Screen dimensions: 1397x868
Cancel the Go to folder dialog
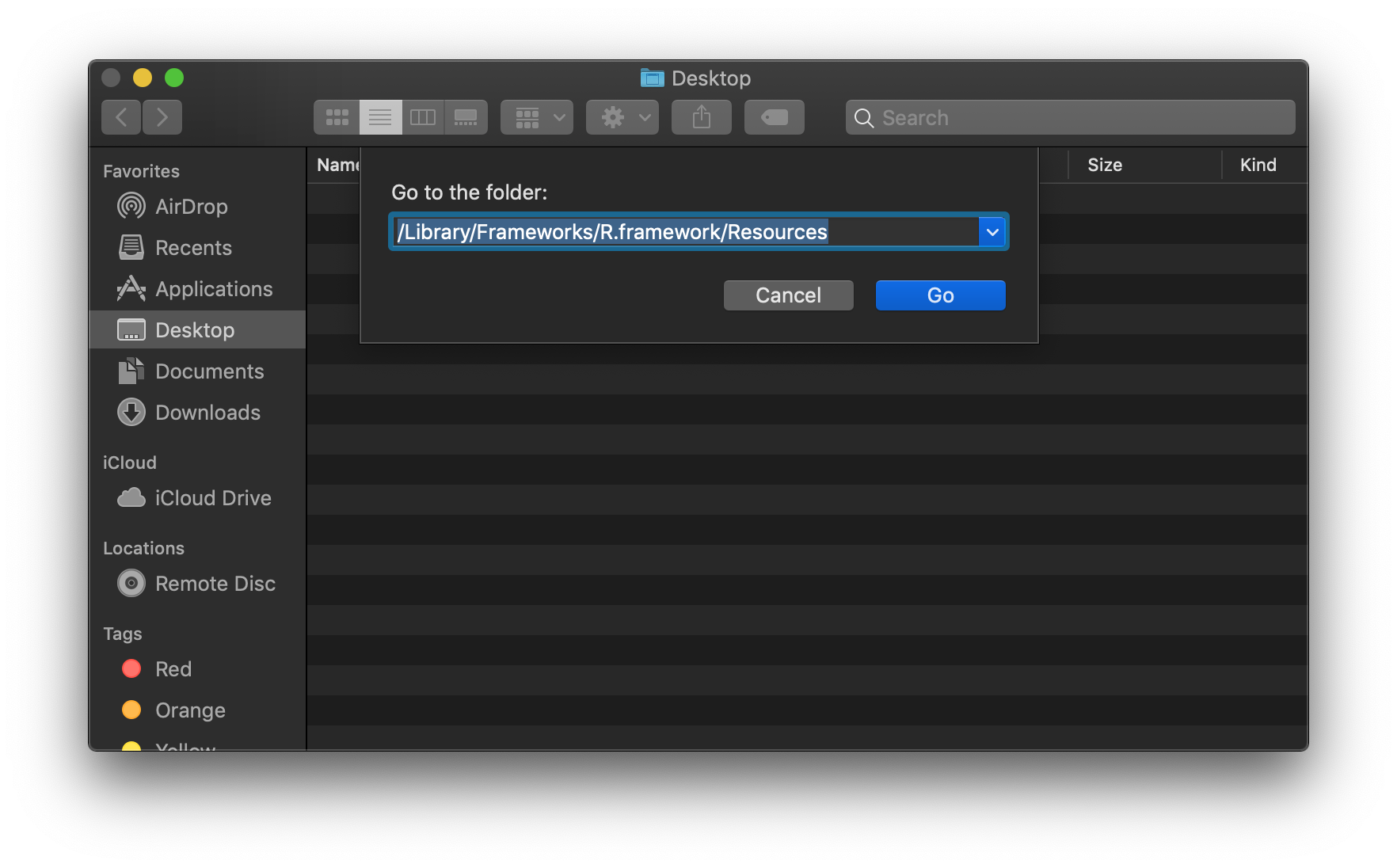pyautogui.click(x=788, y=295)
